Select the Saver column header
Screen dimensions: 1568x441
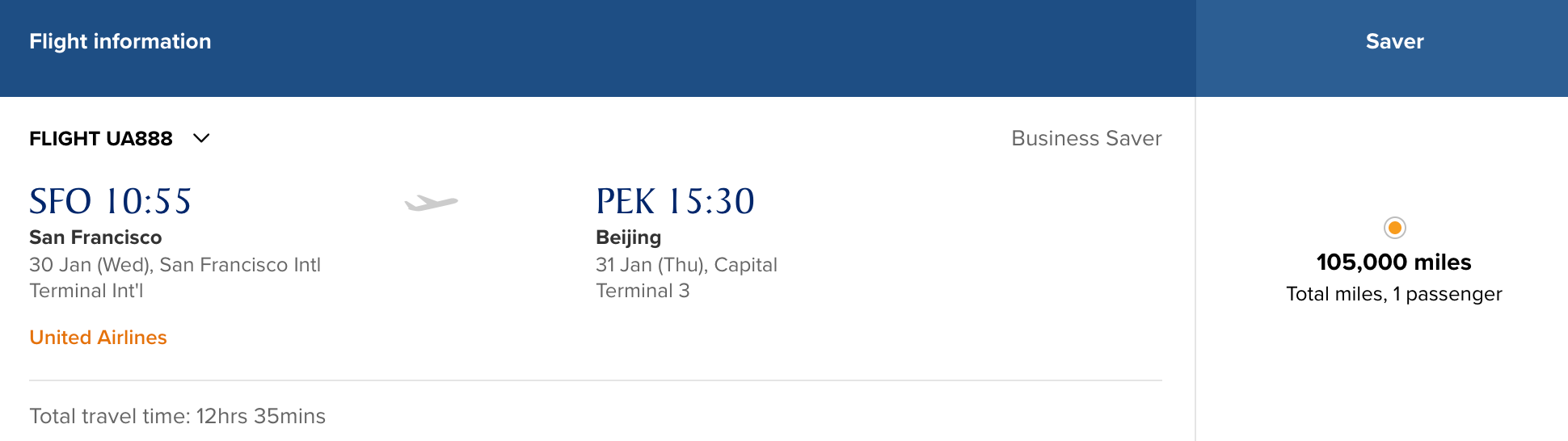(x=1394, y=41)
